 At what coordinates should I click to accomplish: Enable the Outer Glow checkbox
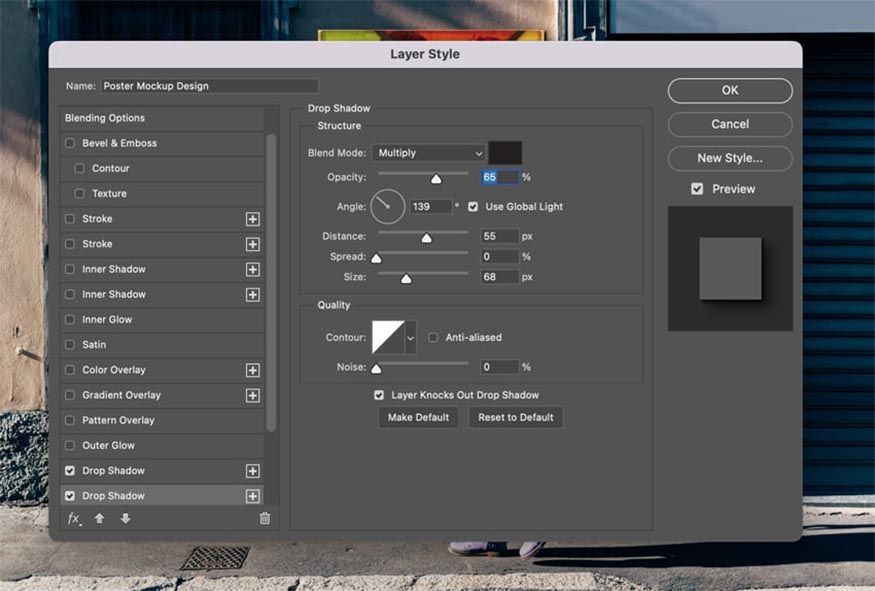click(70, 445)
